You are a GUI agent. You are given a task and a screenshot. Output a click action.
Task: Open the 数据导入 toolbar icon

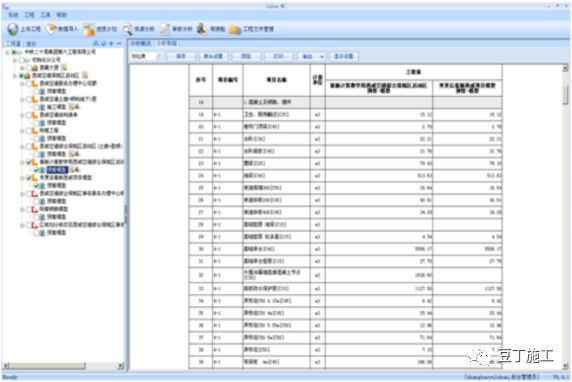pyautogui.click(x=51, y=29)
